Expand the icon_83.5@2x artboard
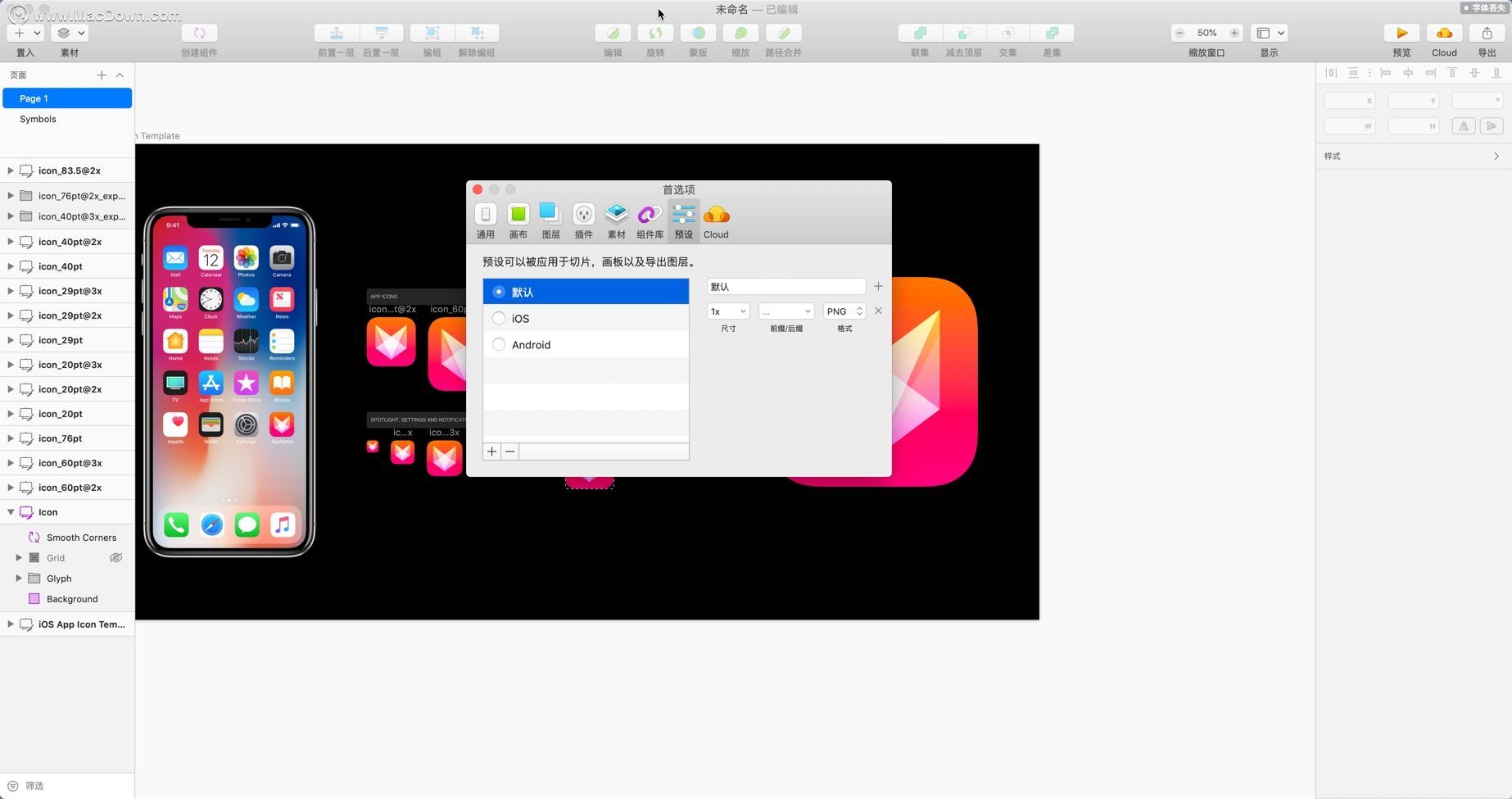 pos(10,170)
